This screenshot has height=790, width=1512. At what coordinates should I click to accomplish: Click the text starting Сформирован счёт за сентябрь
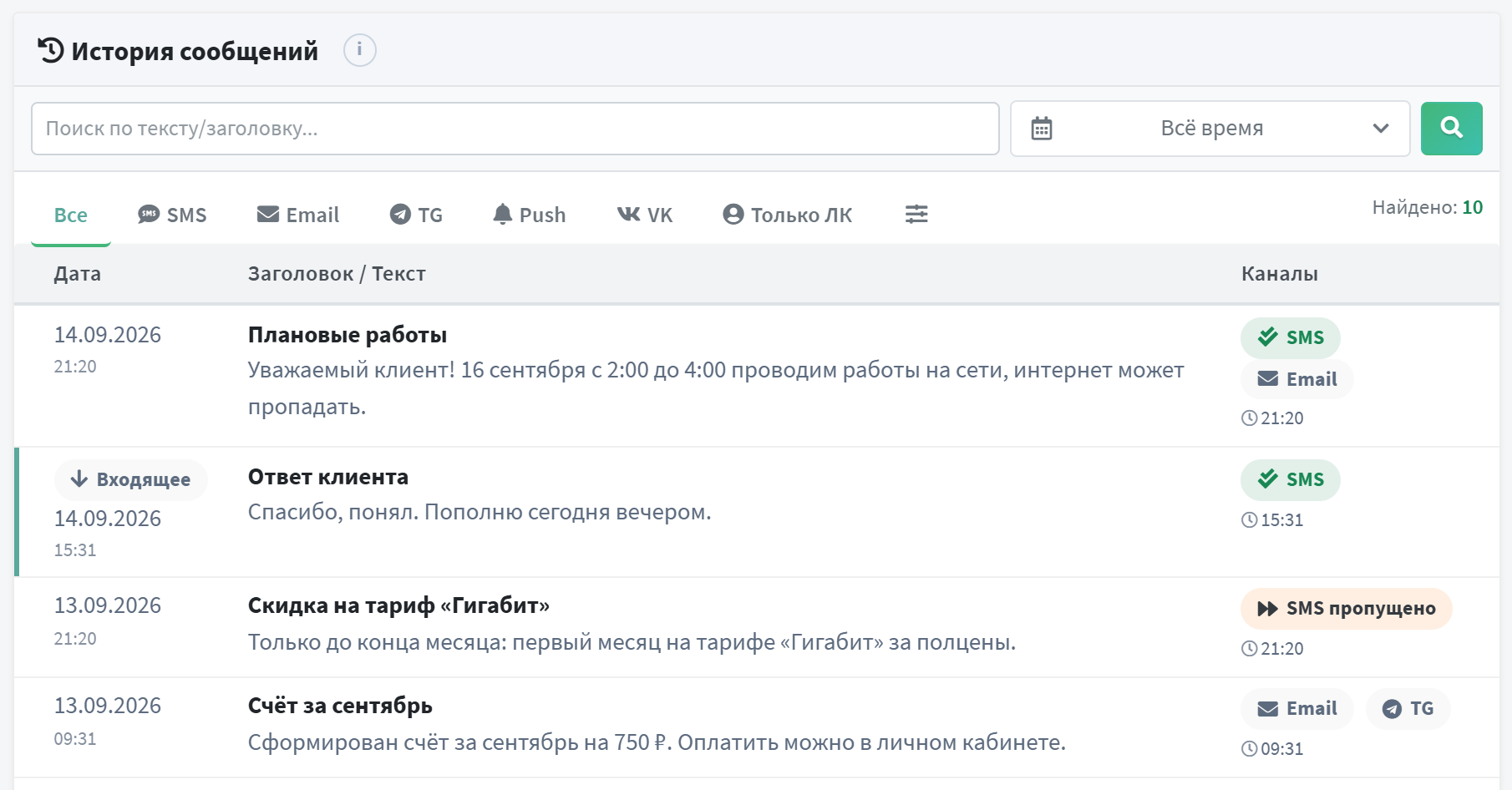(657, 742)
